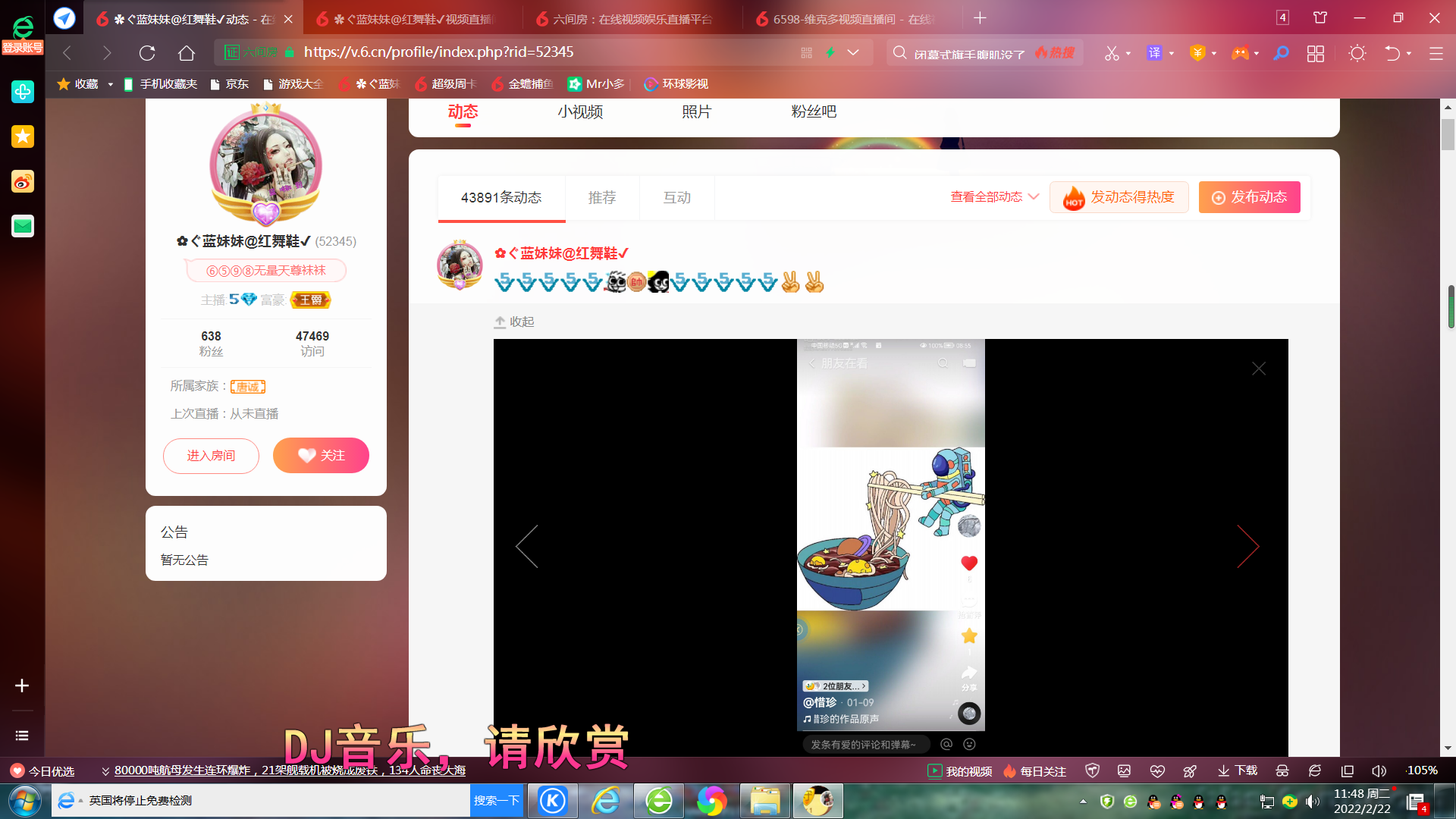Click the 发布动态 button
The height and width of the screenshot is (819, 1456).
point(1249,197)
